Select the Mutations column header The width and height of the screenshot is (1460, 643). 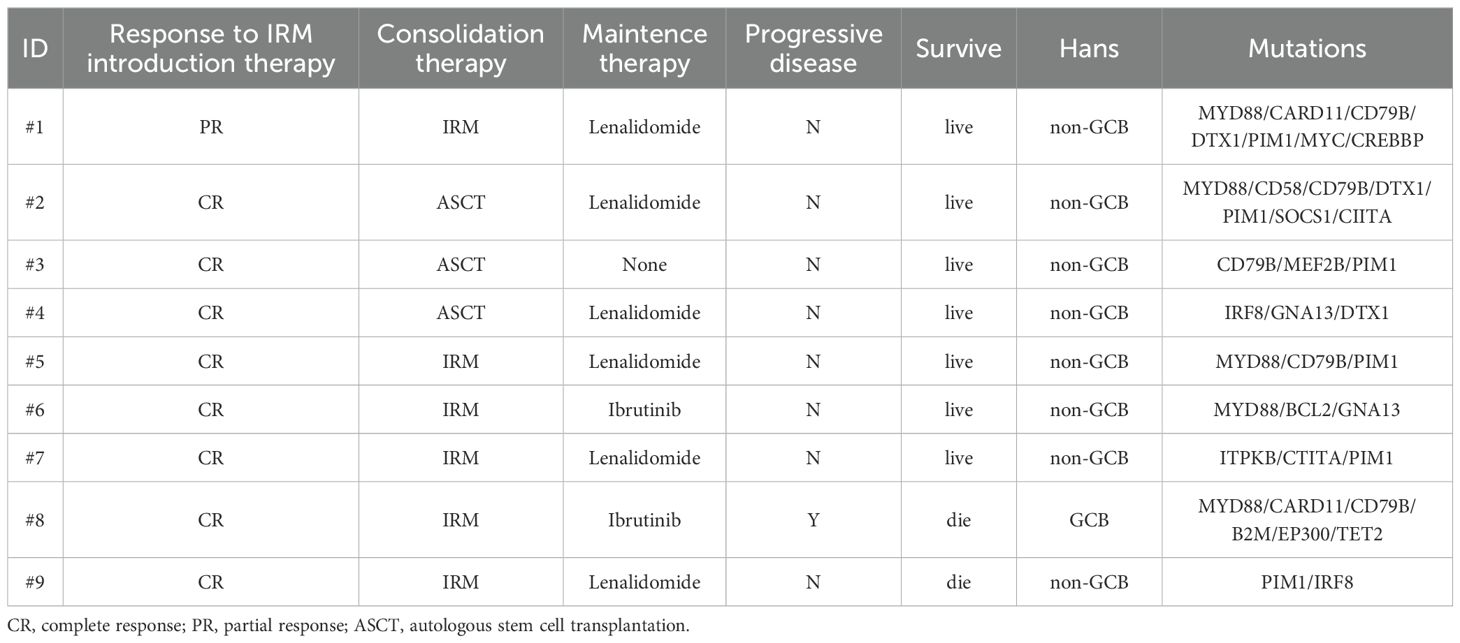1307,48
